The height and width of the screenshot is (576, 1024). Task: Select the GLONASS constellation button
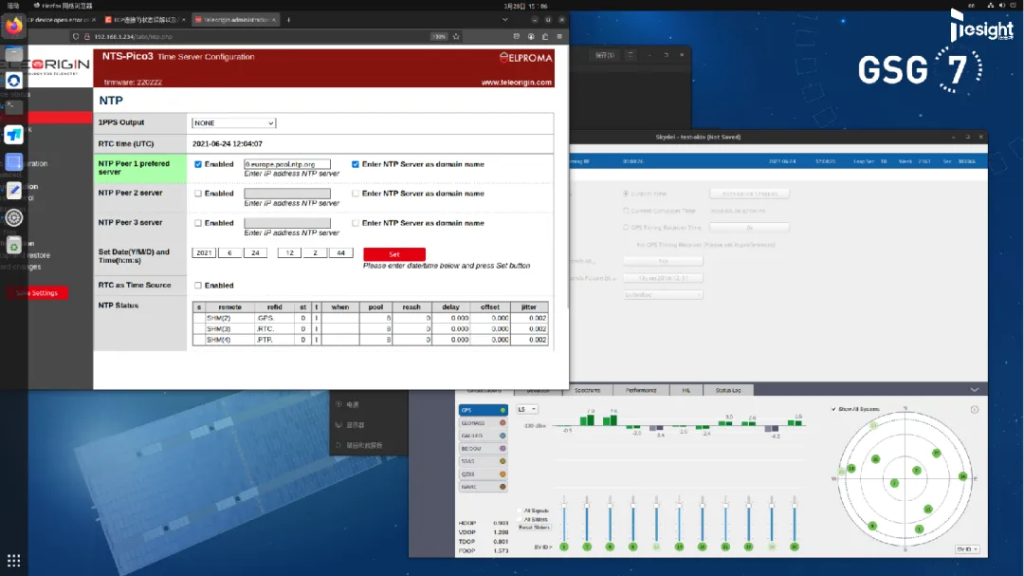click(483, 423)
